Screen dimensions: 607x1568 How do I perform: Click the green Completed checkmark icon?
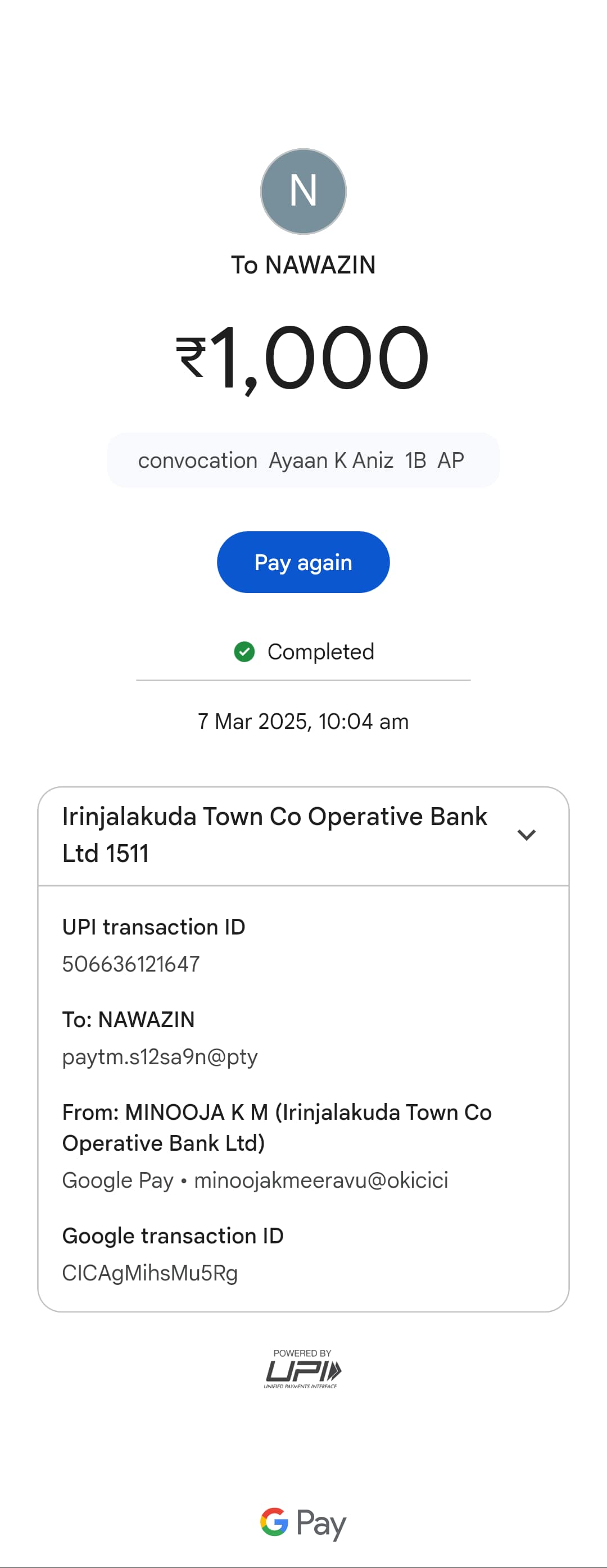[244, 651]
